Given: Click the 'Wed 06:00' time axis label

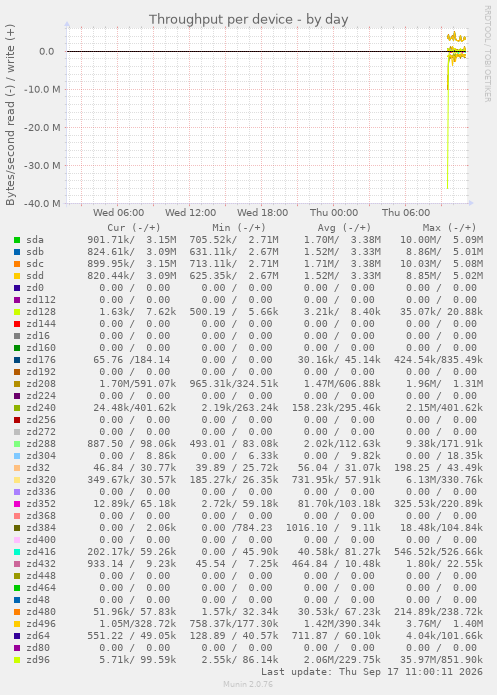Looking at the screenshot, I should [x=118, y=213].
